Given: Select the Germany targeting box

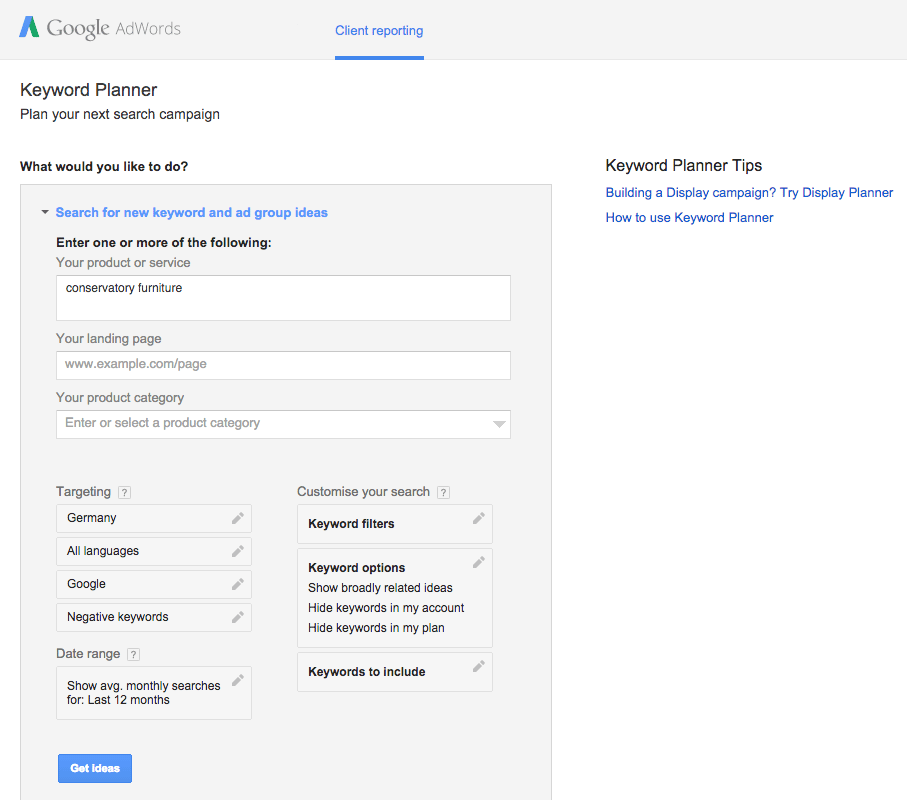Looking at the screenshot, I should click(x=154, y=518).
